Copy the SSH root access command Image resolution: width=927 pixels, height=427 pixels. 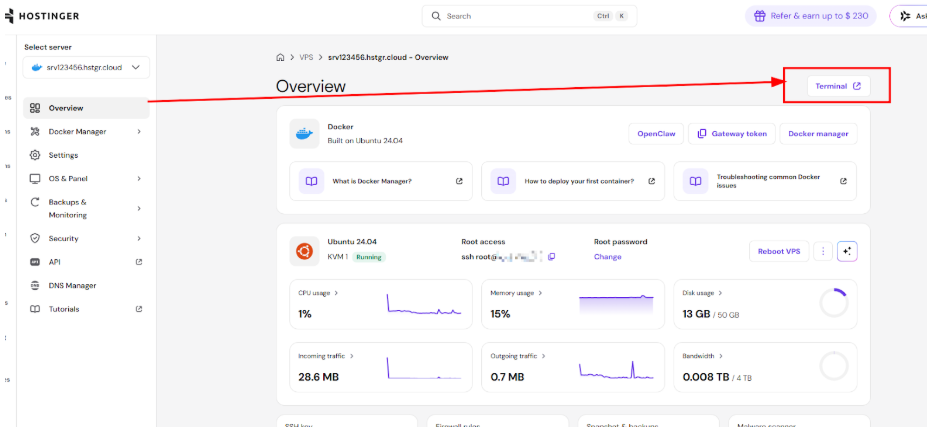[x=551, y=257]
